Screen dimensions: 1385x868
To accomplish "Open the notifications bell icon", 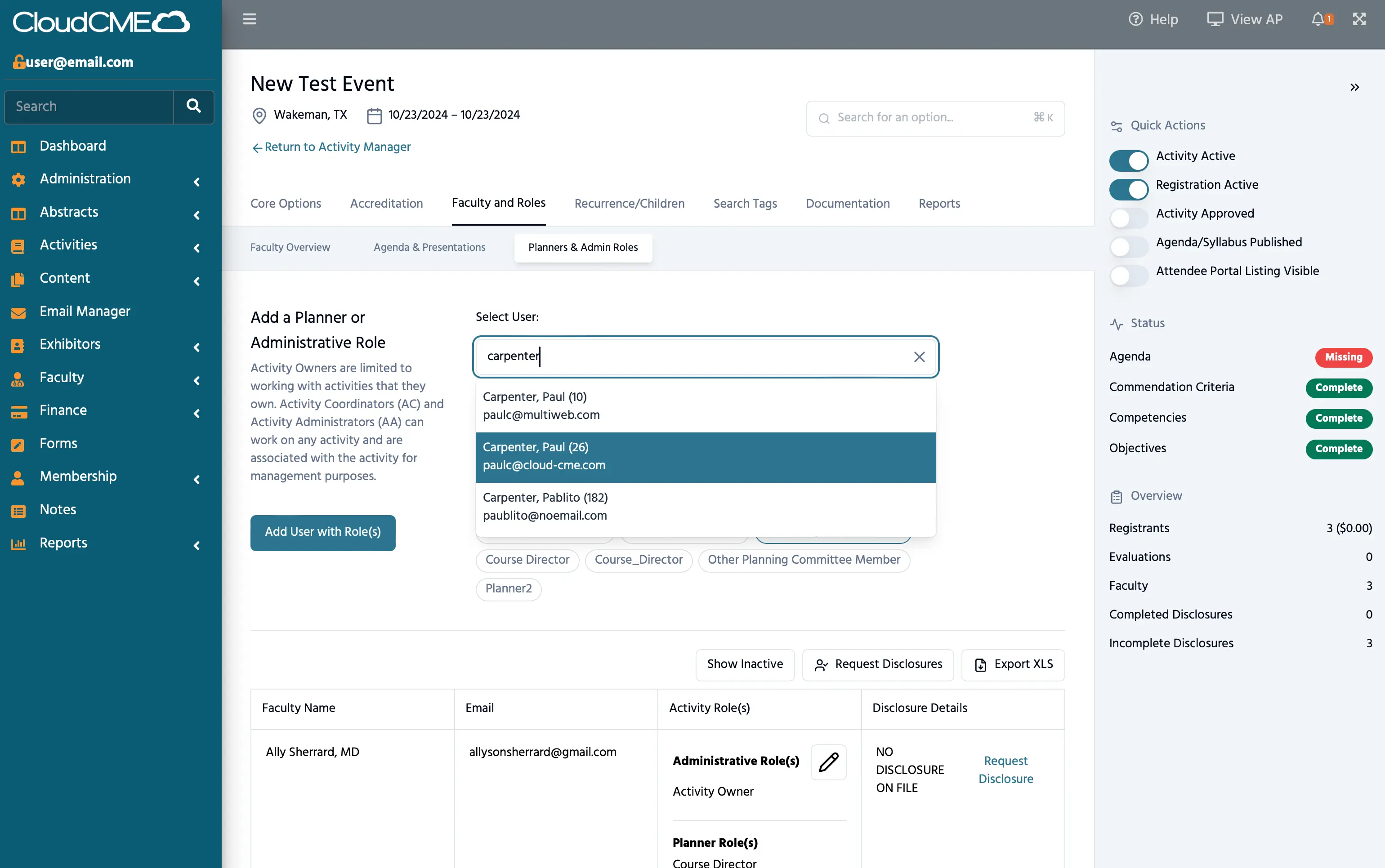I will point(1318,19).
